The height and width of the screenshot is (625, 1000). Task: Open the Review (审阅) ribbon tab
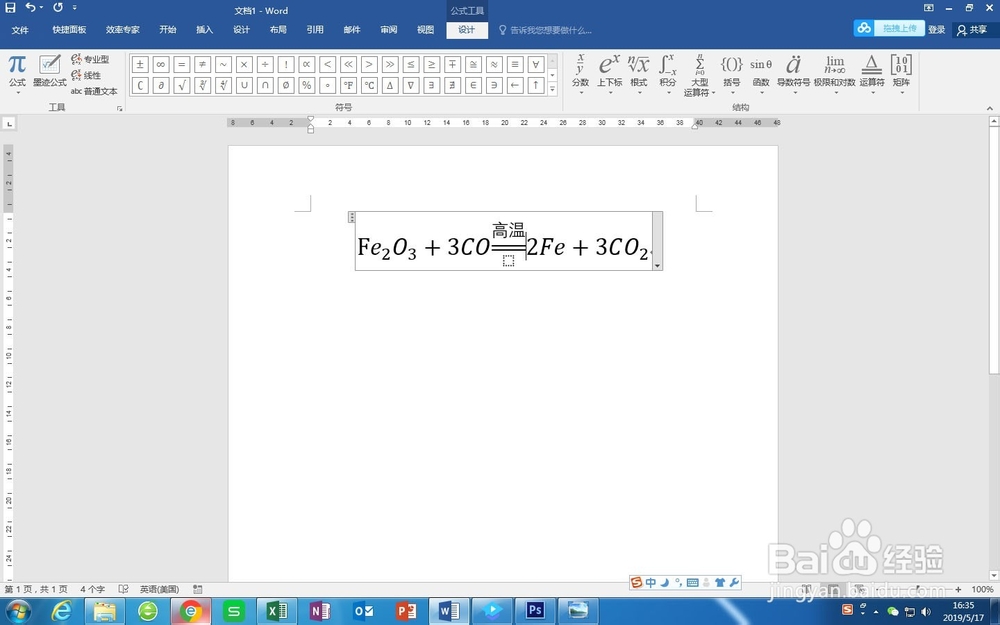click(x=388, y=30)
